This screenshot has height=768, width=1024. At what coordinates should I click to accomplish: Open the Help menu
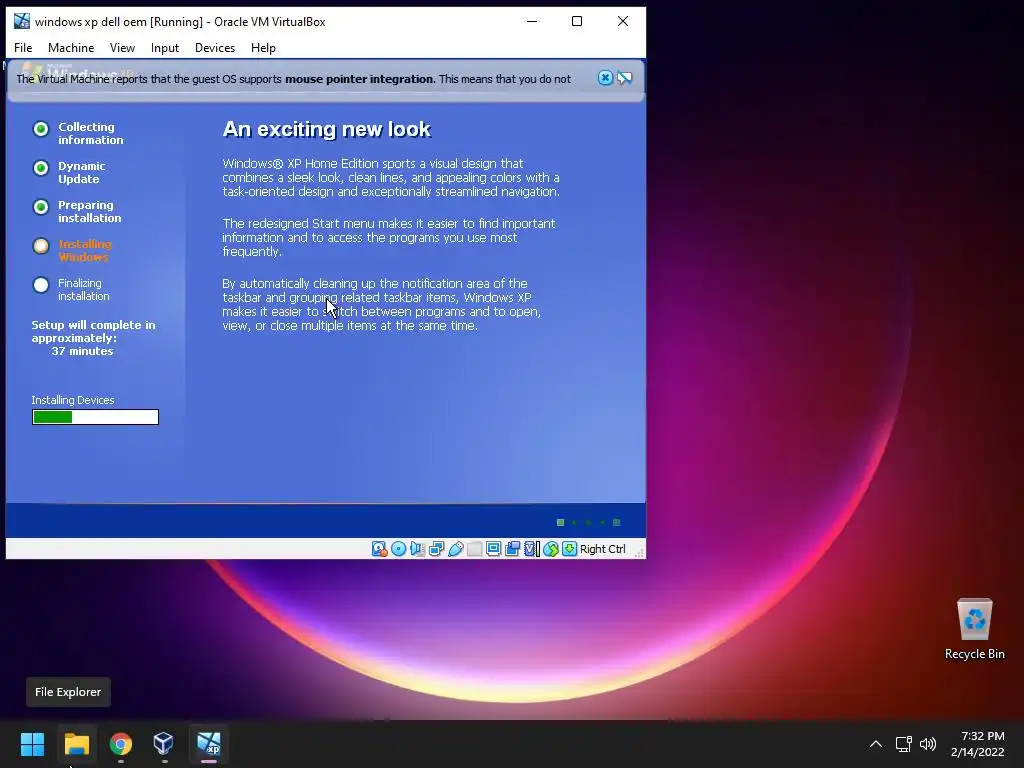coord(263,48)
